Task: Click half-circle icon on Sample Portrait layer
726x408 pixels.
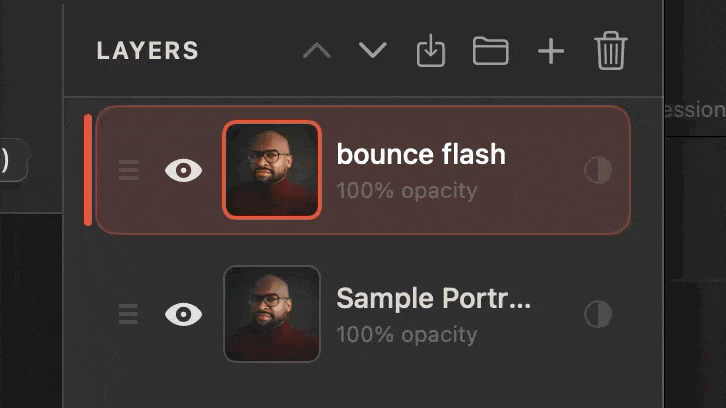Action: [597, 315]
